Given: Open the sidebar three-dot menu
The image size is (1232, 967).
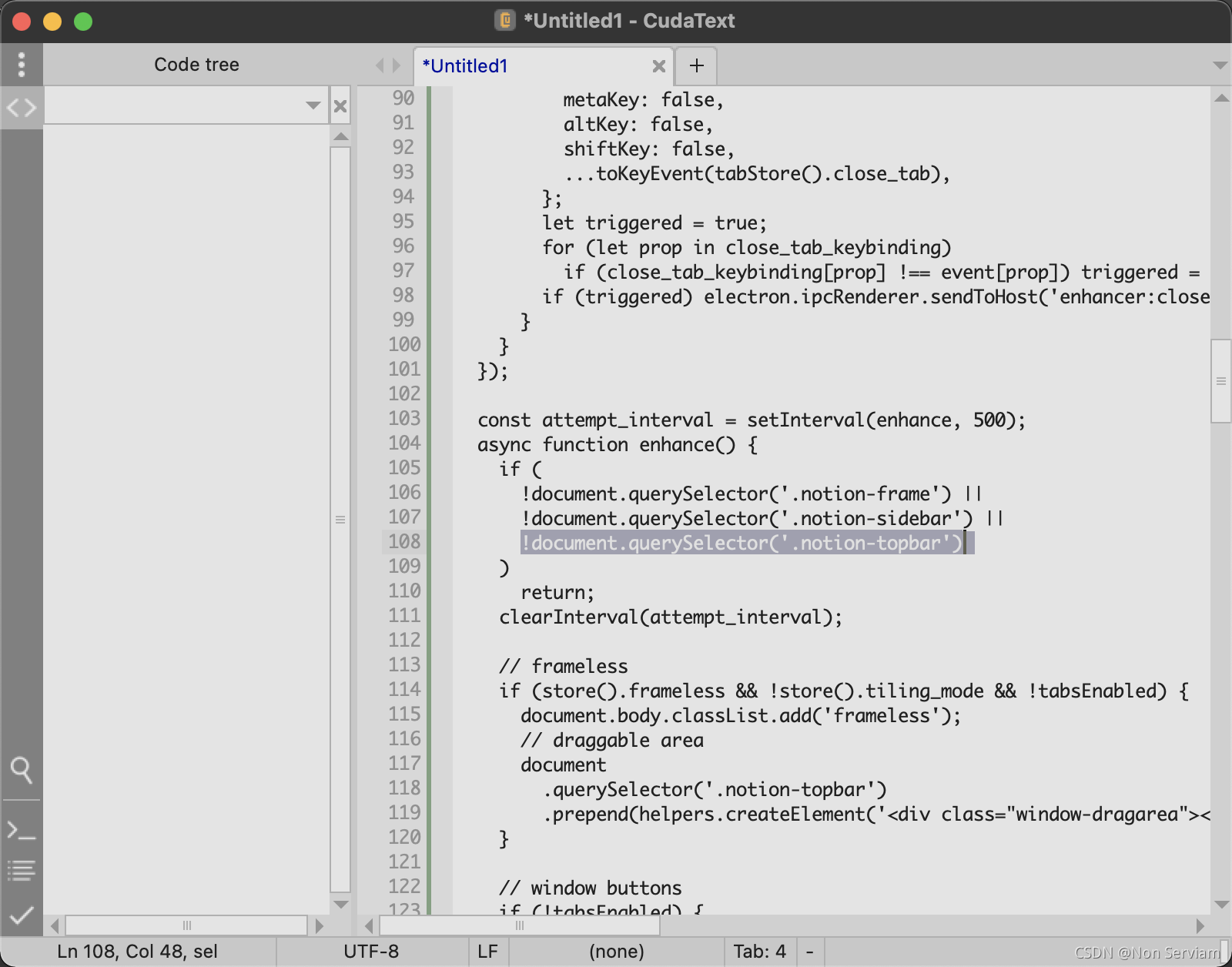Looking at the screenshot, I should (x=22, y=65).
